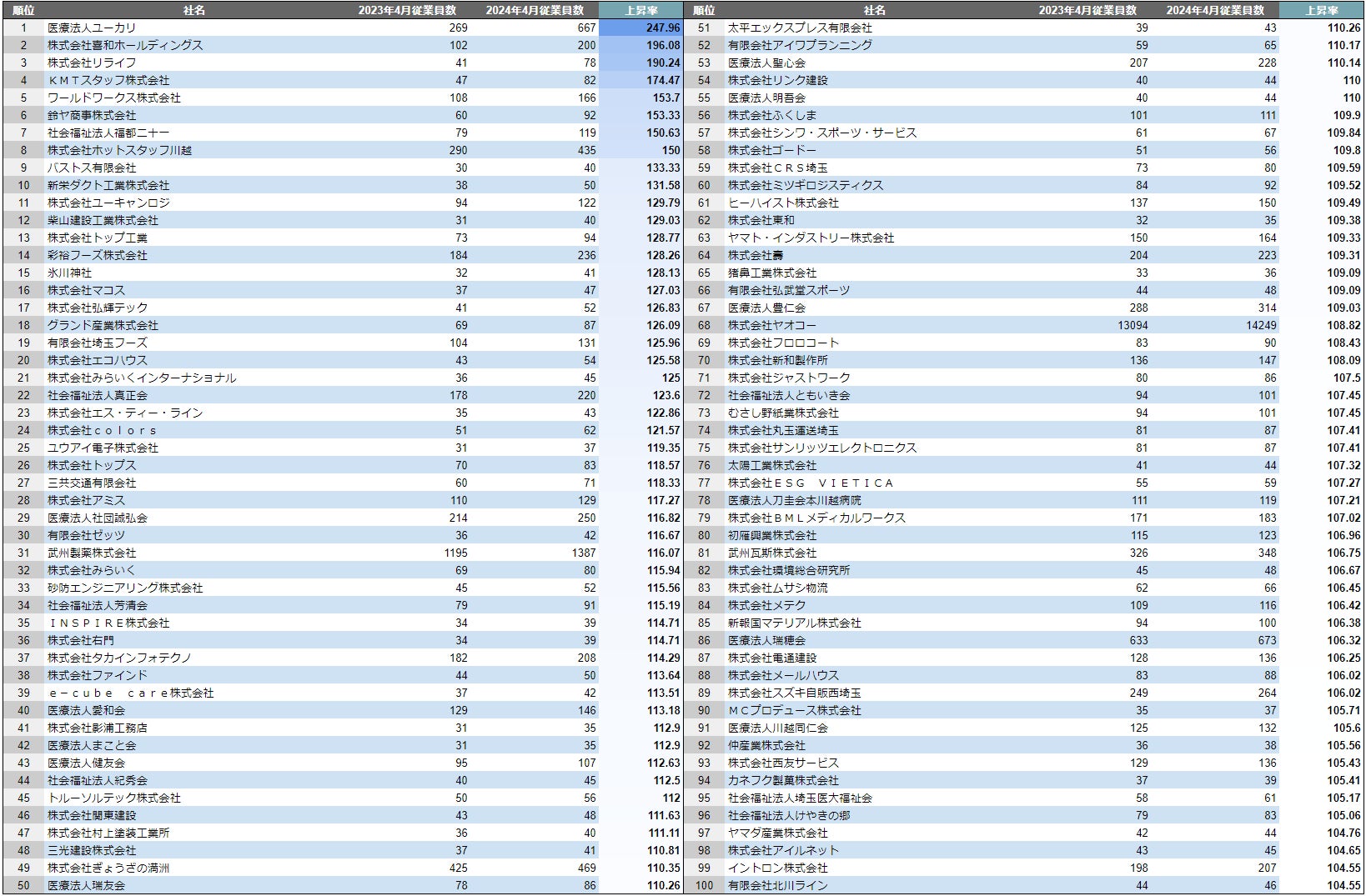The image size is (1366, 896).
Task: Select 株式会社みらいくインターナショナル
Action: (142, 378)
